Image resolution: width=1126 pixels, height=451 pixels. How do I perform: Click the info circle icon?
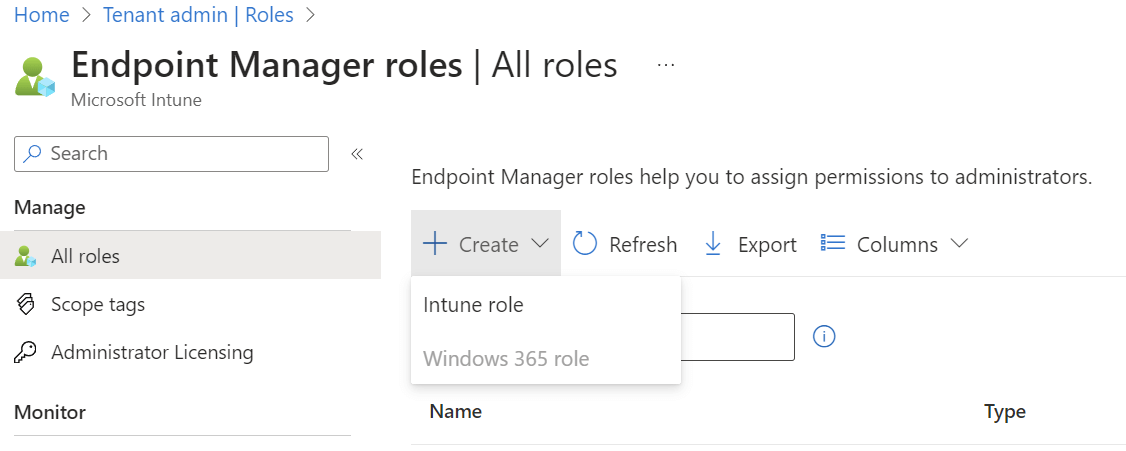point(824,336)
